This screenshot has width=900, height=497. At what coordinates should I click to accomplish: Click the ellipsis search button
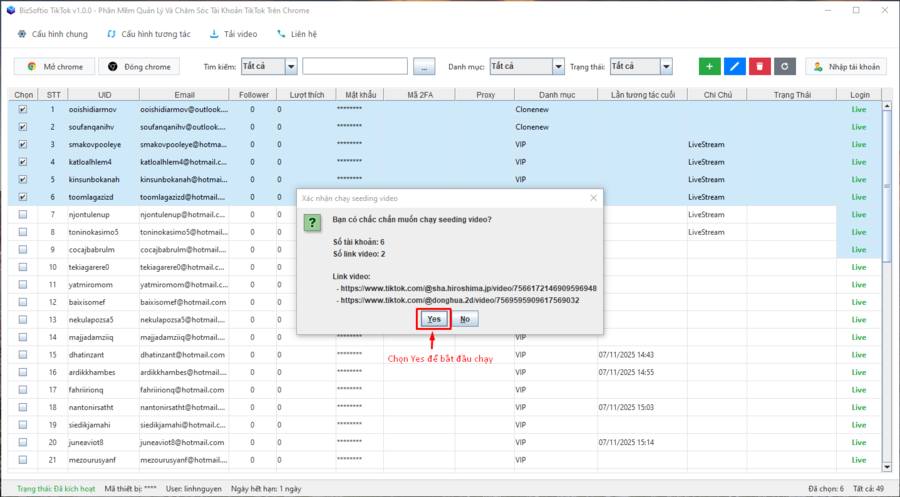425,67
